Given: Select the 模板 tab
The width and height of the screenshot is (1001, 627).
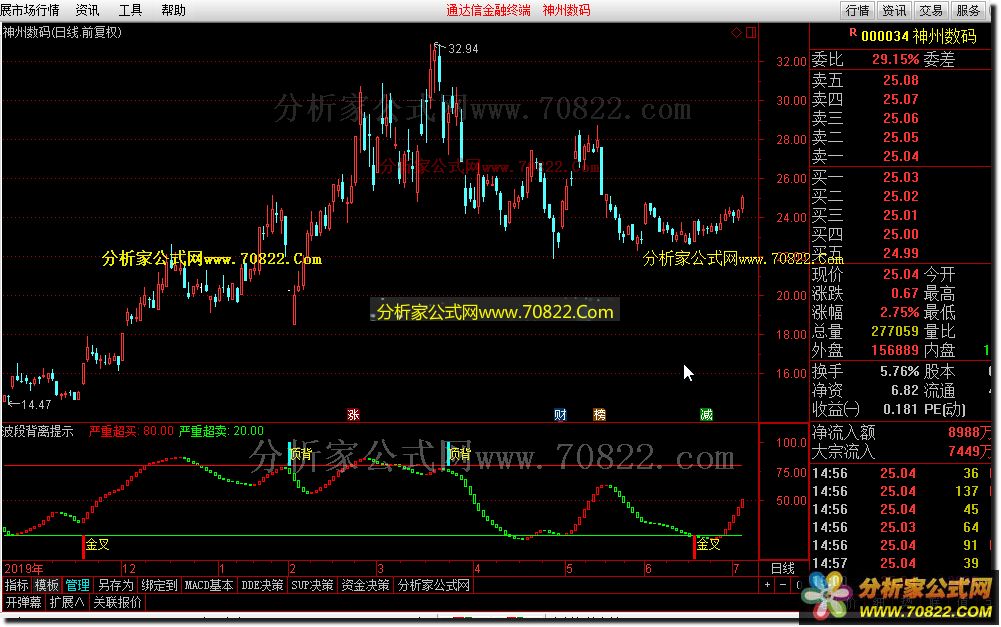Looking at the screenshot, I should pos(47,585).
